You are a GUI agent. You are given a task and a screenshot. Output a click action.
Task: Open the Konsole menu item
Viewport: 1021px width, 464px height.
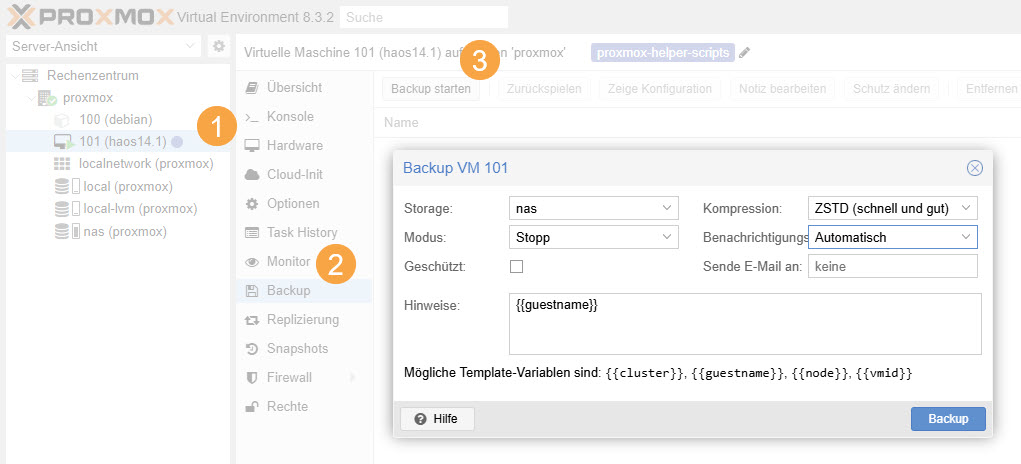(x=289, y=116)
